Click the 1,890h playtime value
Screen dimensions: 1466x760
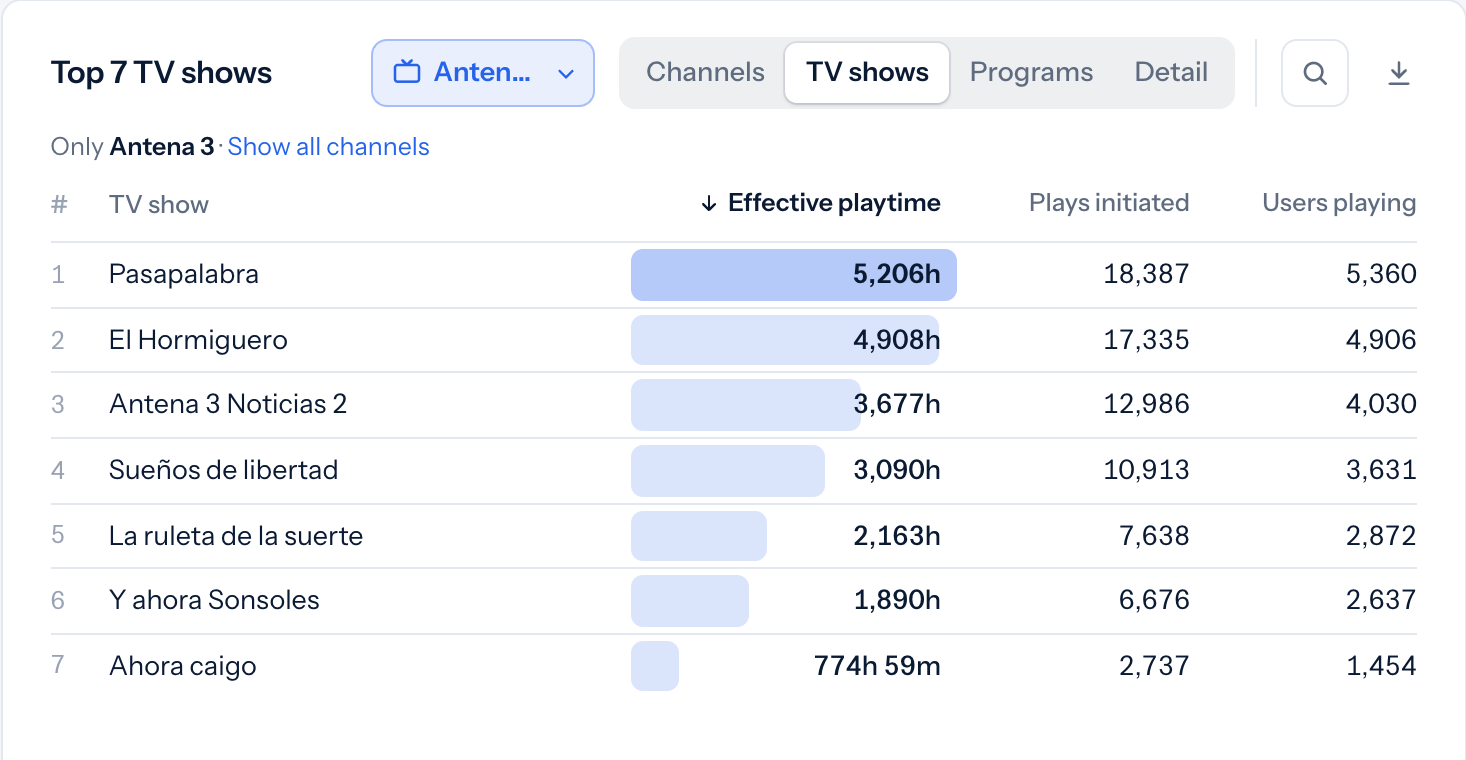coord(897,600)
